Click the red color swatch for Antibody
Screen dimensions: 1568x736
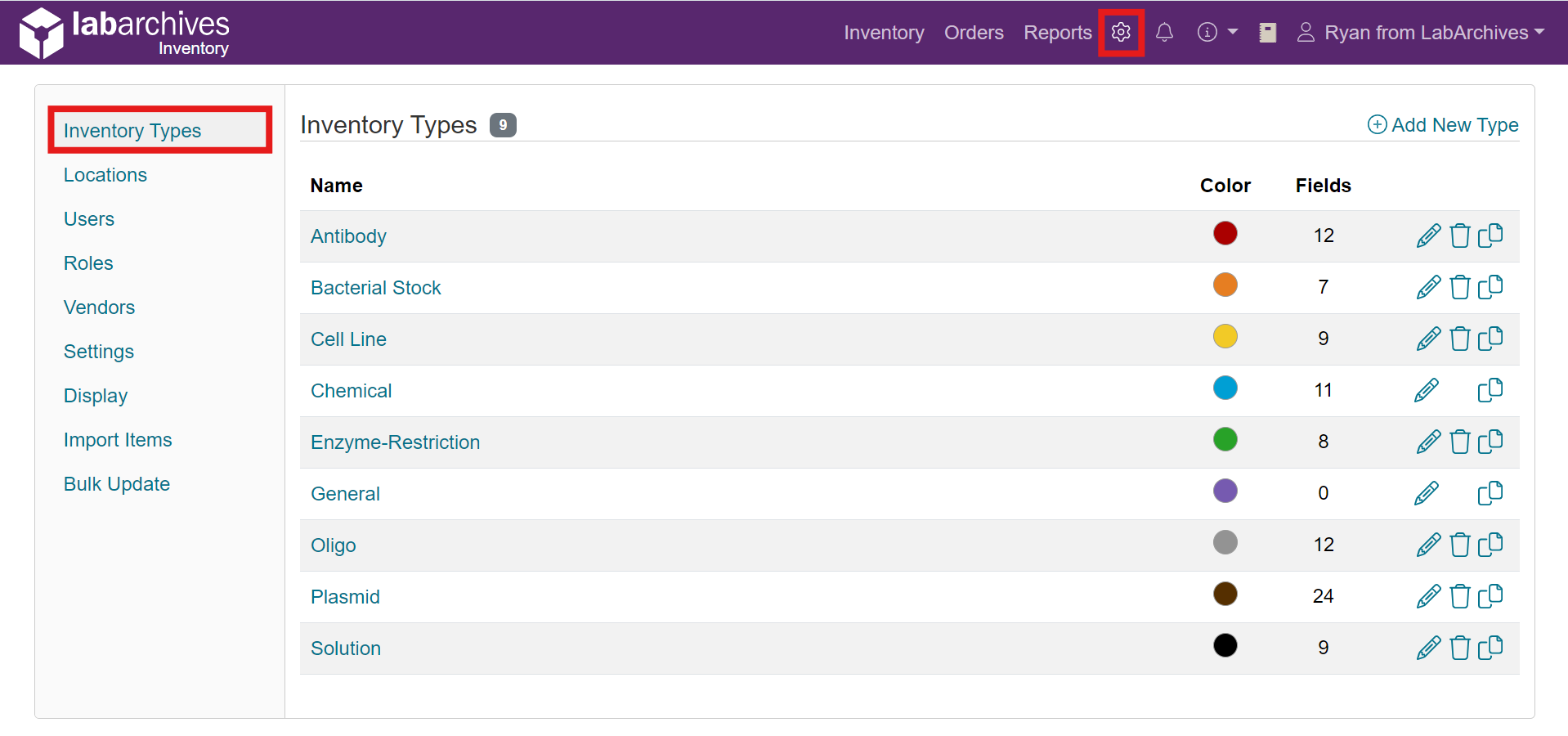click(1225, 233)
